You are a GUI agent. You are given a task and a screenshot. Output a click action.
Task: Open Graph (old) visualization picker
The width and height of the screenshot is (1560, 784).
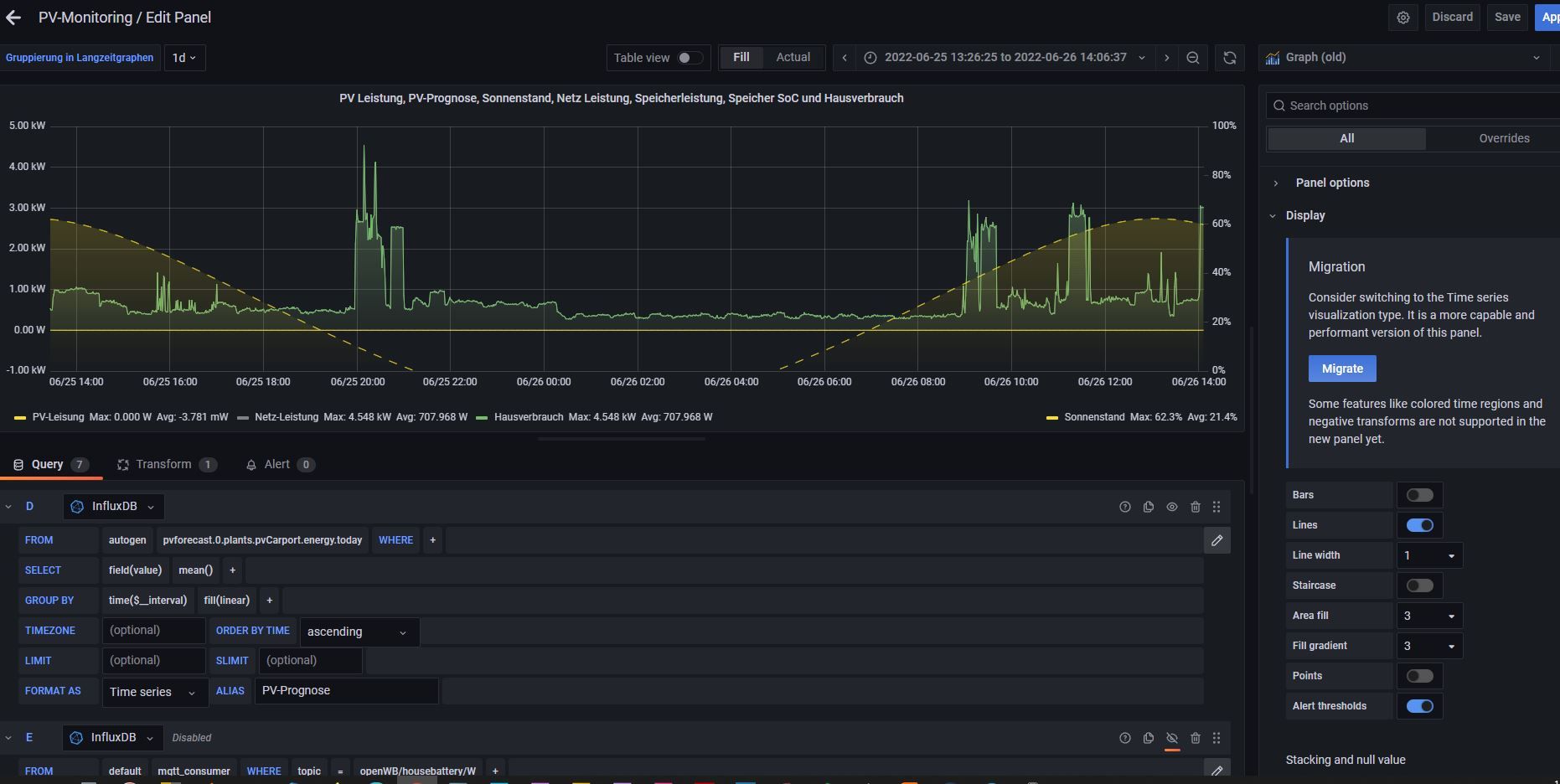pyautogui.click(x=1404, y=58)
